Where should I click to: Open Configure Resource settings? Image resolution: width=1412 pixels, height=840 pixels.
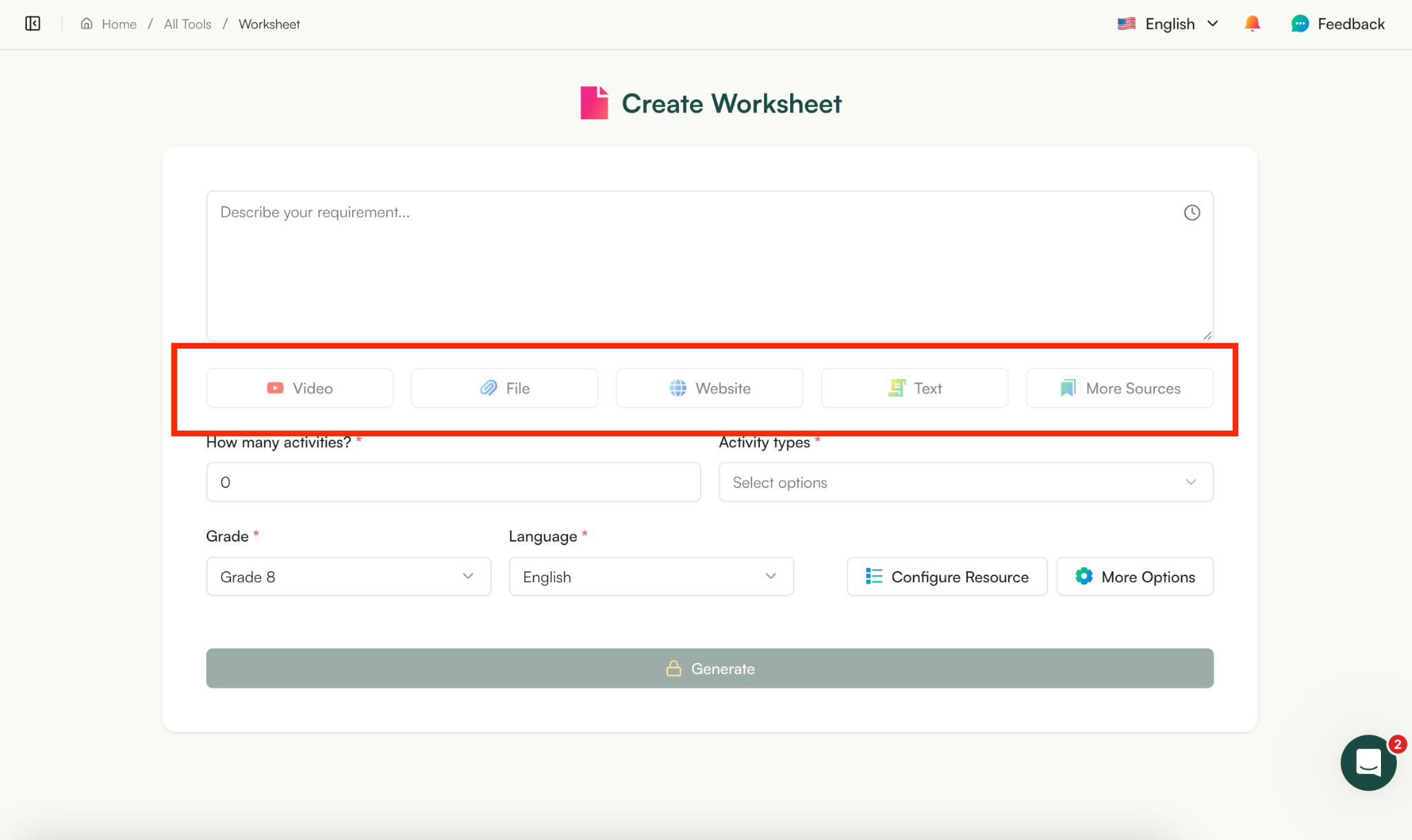(947, 577)
